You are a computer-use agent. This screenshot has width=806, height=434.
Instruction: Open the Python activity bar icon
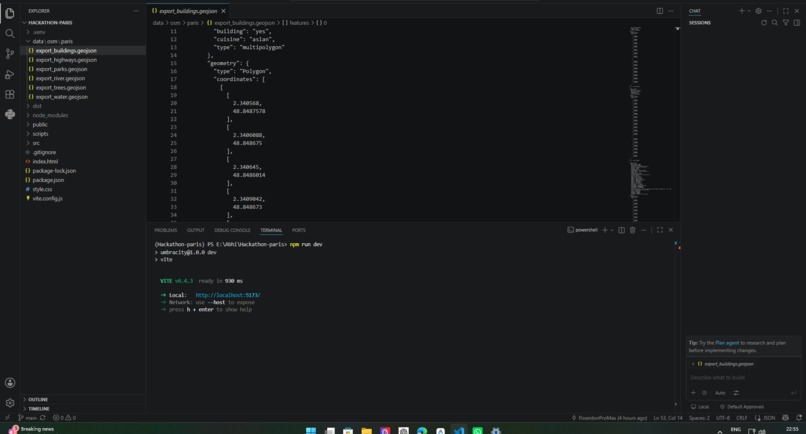[x=10, y=114]
